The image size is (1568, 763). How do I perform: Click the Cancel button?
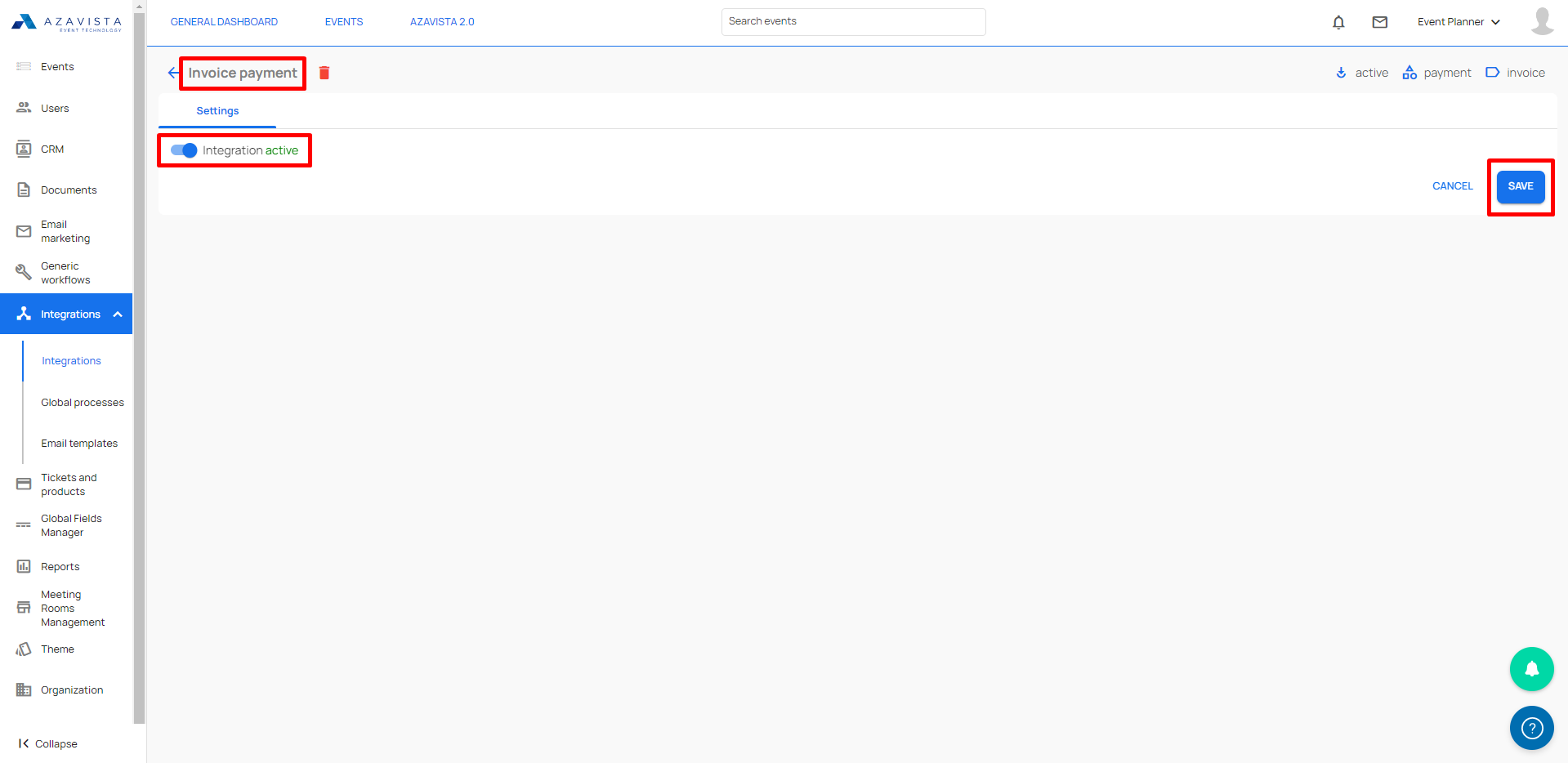(x=1453, y=186)
